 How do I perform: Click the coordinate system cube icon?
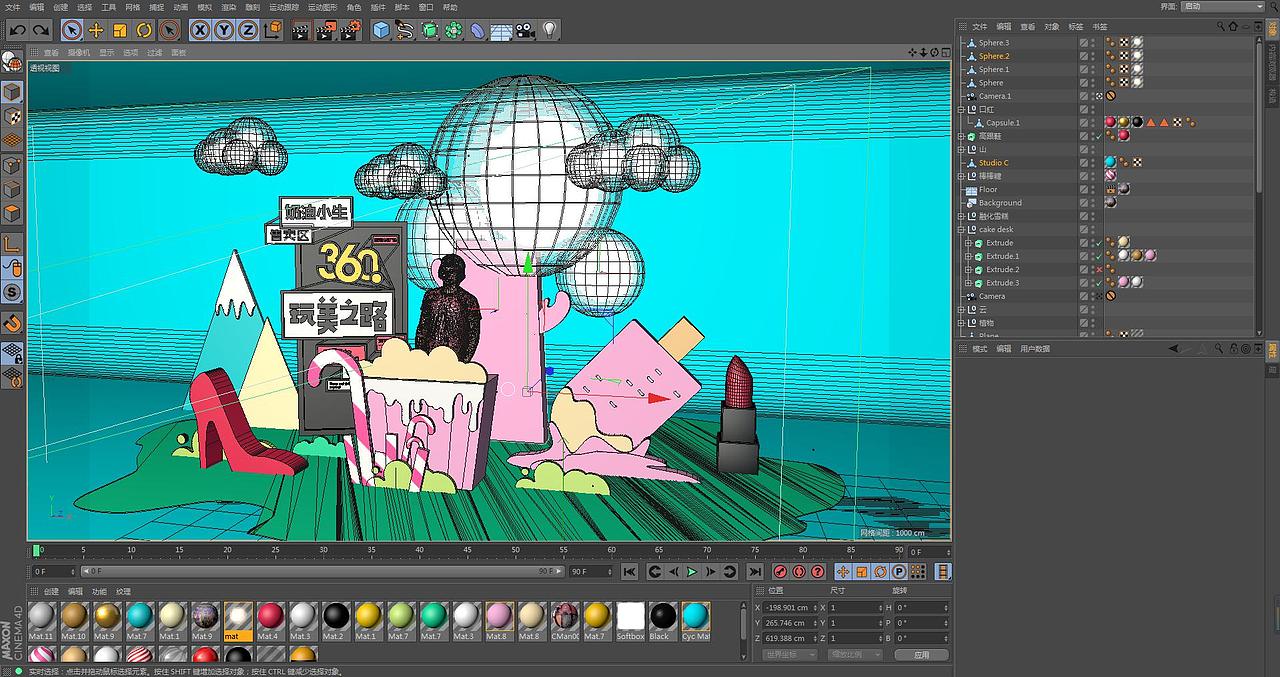click(272, 30)
